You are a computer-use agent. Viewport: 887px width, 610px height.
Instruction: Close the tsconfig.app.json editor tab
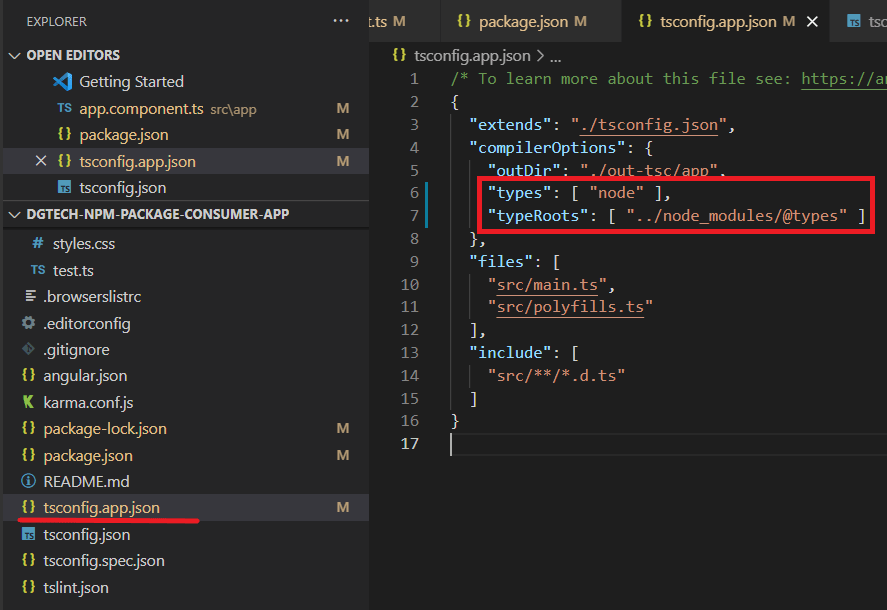(812, 21)
